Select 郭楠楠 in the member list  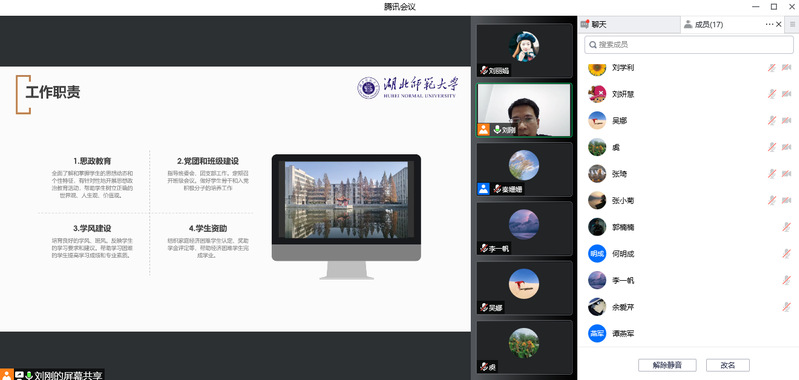[688, 227]
